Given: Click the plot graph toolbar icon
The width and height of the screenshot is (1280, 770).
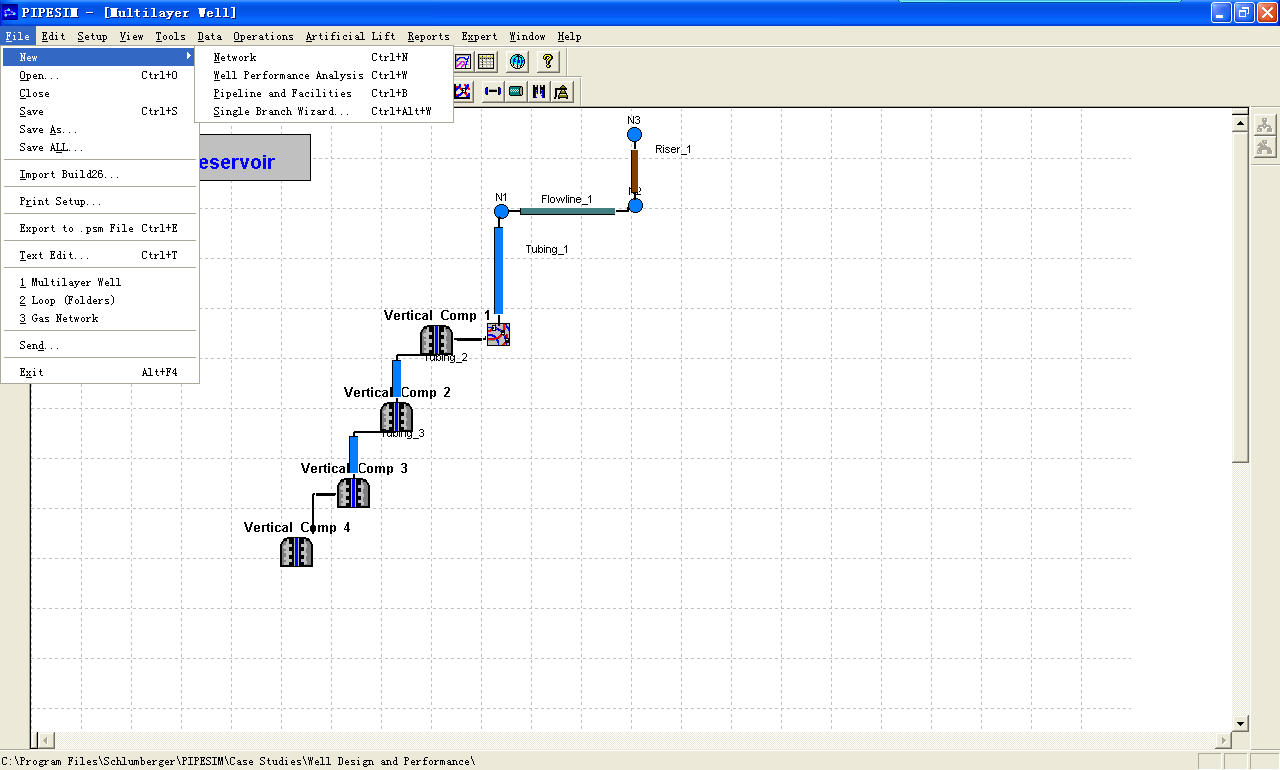Looking at the screenshot, I should 463,61.
